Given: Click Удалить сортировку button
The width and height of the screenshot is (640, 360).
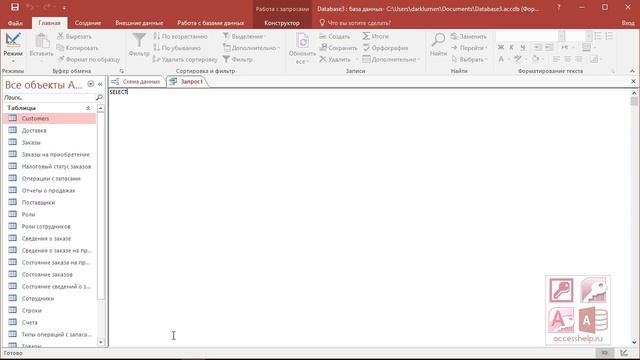Looking at the screenshot, I should pos(185,59).
